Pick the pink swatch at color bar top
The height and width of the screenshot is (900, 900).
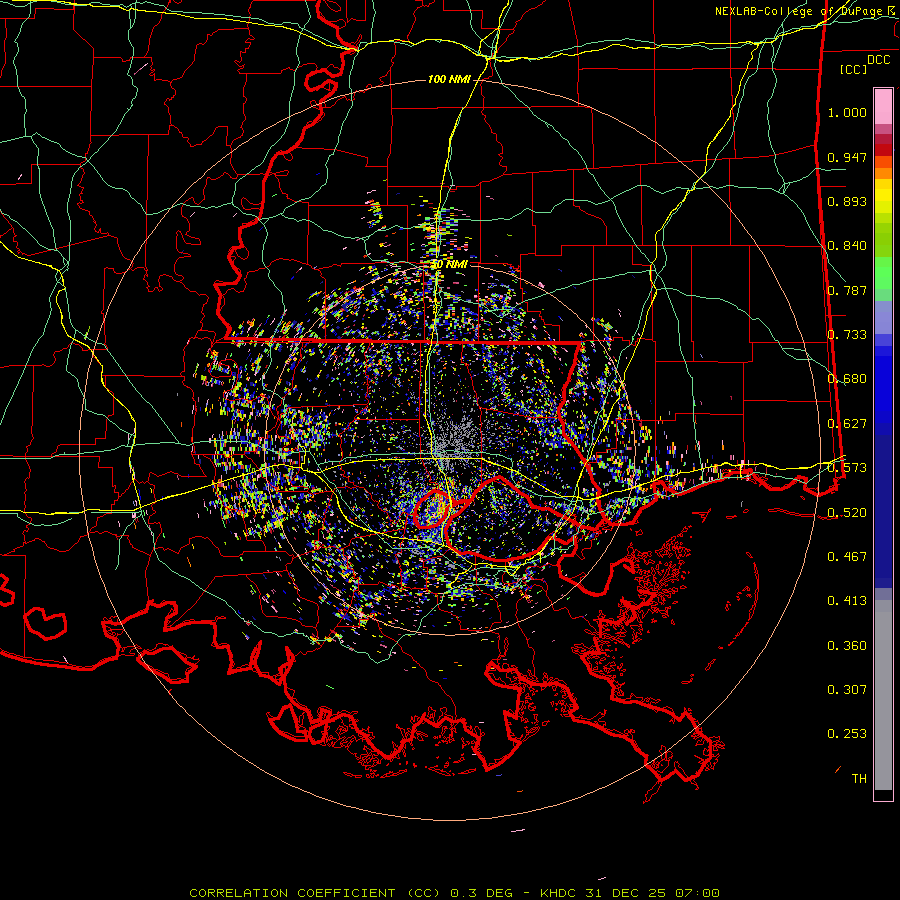click(x=883, y=106)
